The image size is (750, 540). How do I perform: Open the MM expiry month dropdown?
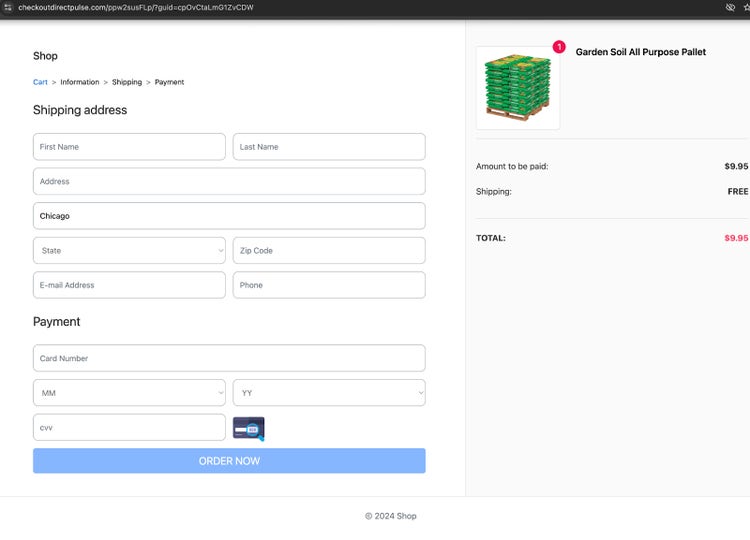point(129,393)
